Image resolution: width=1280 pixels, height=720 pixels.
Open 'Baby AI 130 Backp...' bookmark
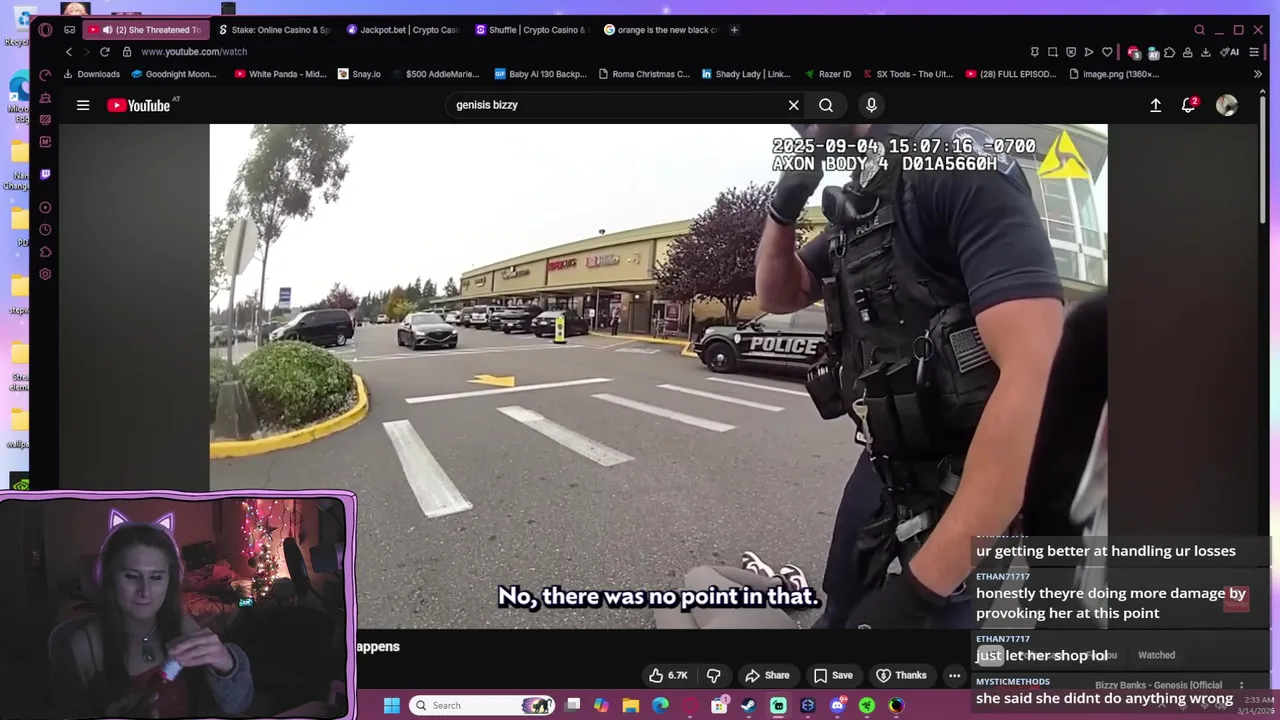tap(541, 74)
